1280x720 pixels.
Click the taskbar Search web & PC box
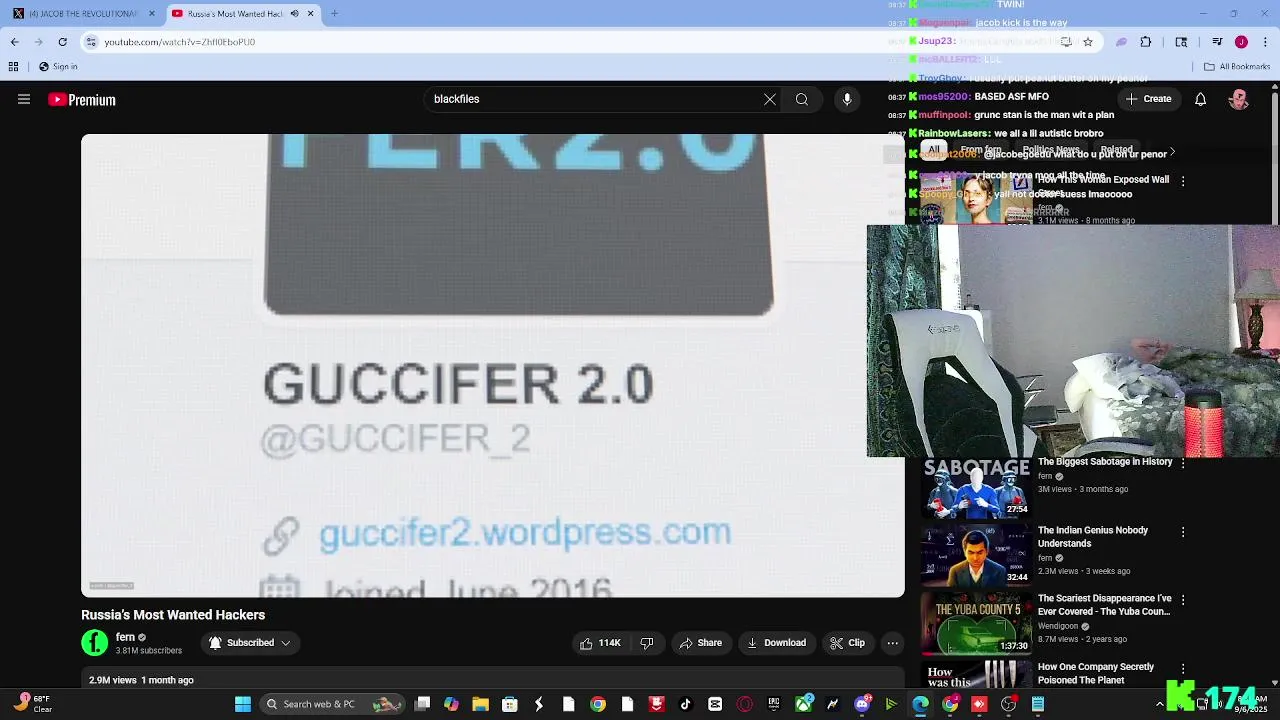click(330, 704)
